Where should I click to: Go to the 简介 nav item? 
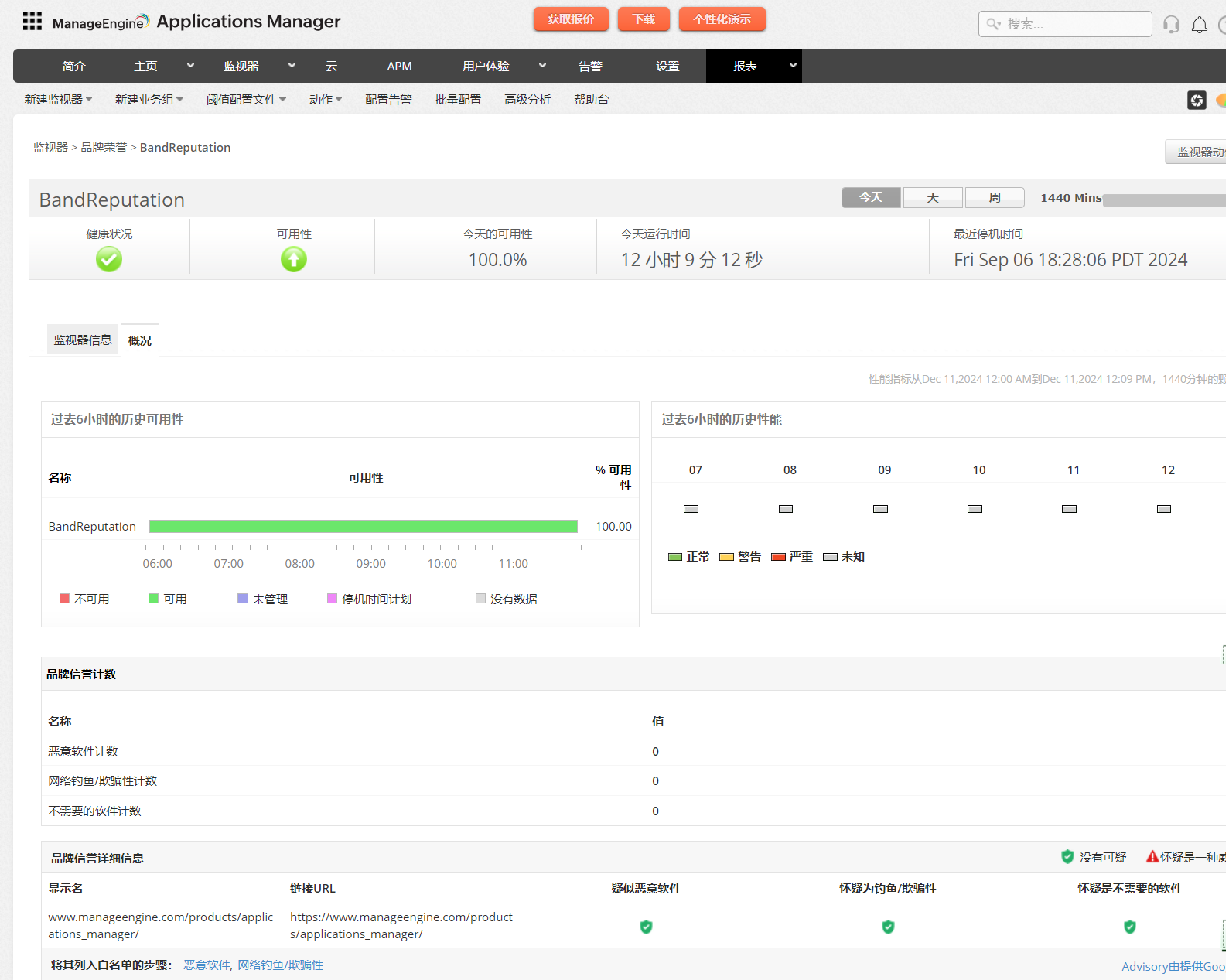pyautogui.click(x=74, y=67)
